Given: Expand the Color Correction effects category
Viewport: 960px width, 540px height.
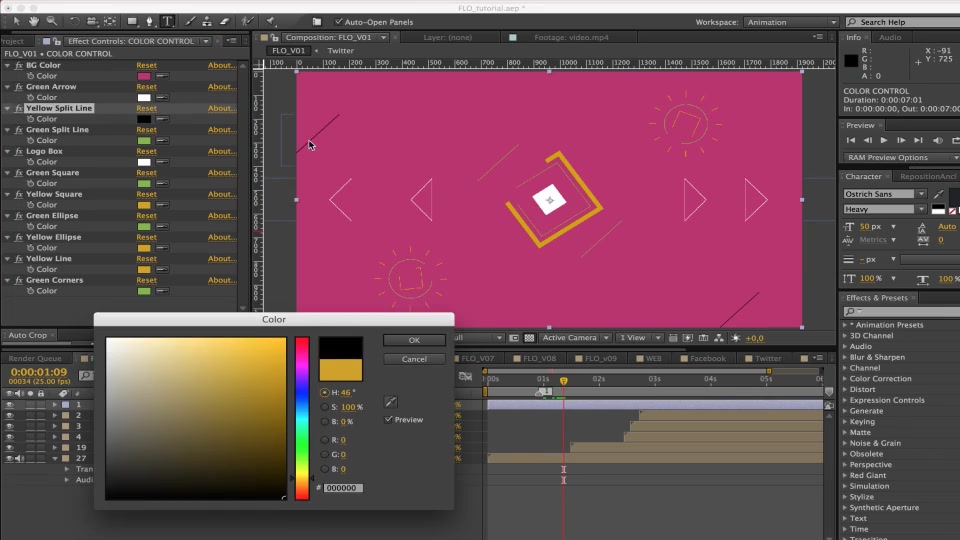Looking at the screenshot, I should pyautogui.click(x=880, y=378).
